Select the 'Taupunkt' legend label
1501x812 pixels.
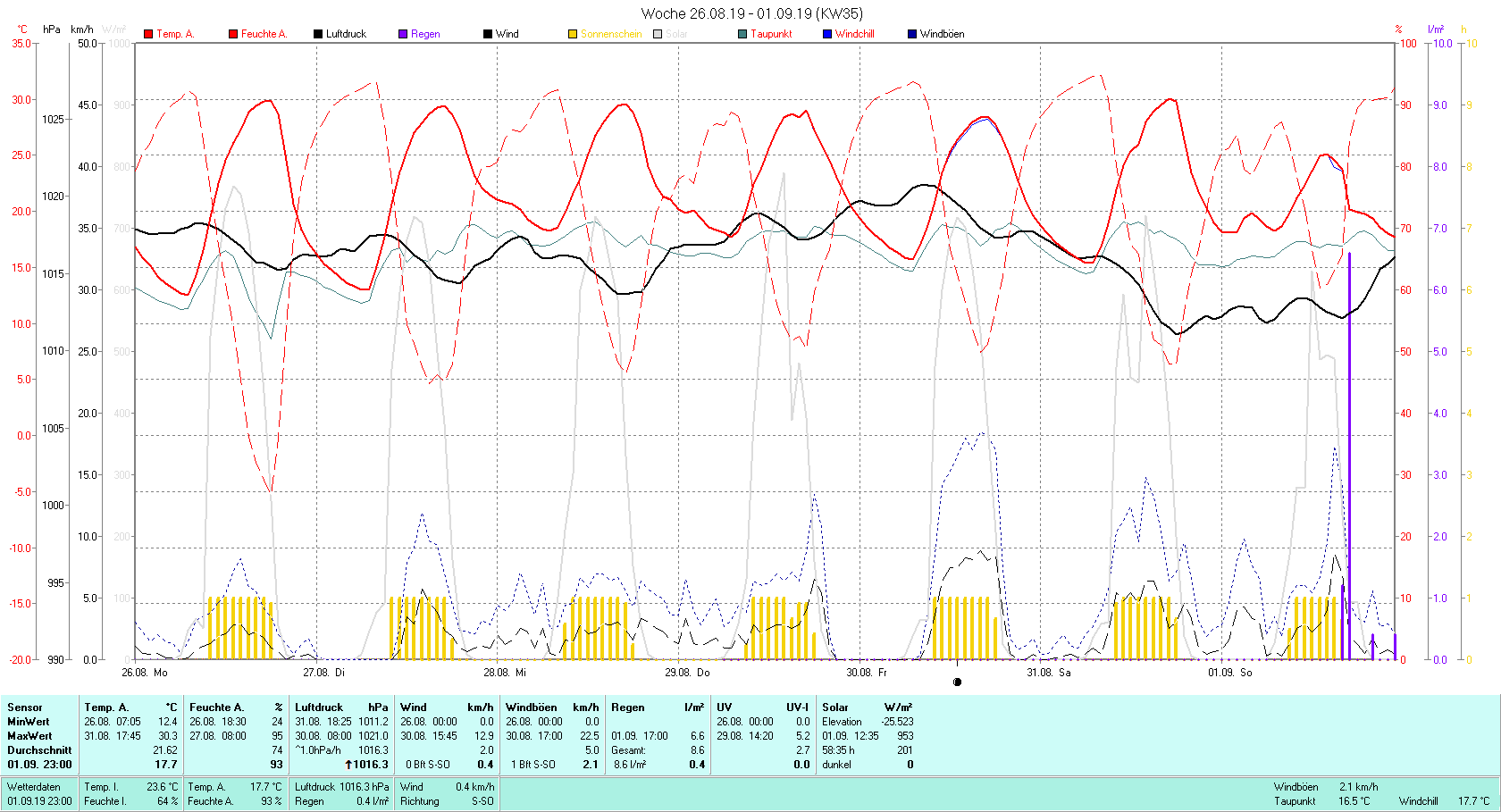pos(771,34)
